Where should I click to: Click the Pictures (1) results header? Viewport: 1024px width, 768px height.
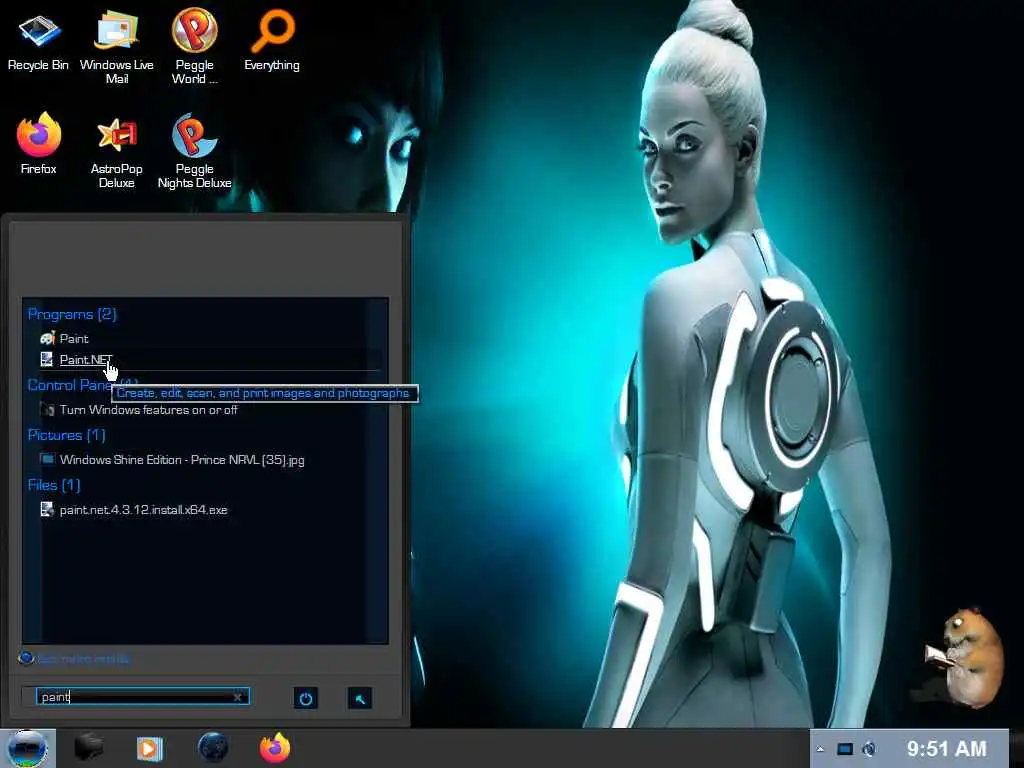66,435
